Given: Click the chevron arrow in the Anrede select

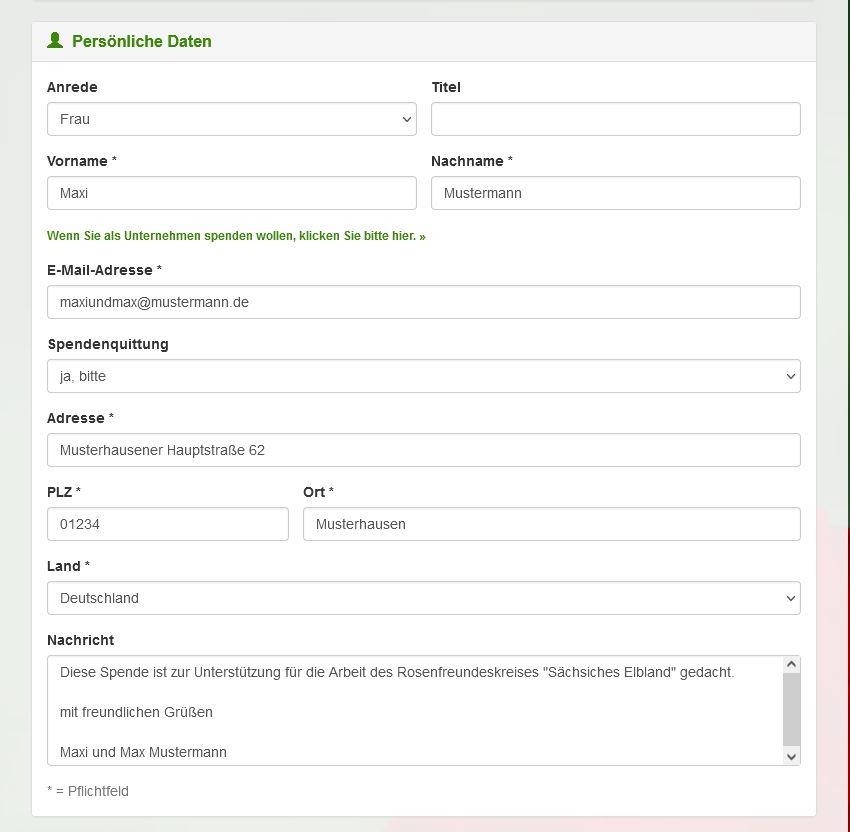Looking at the screenshot, I should [407, 119].
